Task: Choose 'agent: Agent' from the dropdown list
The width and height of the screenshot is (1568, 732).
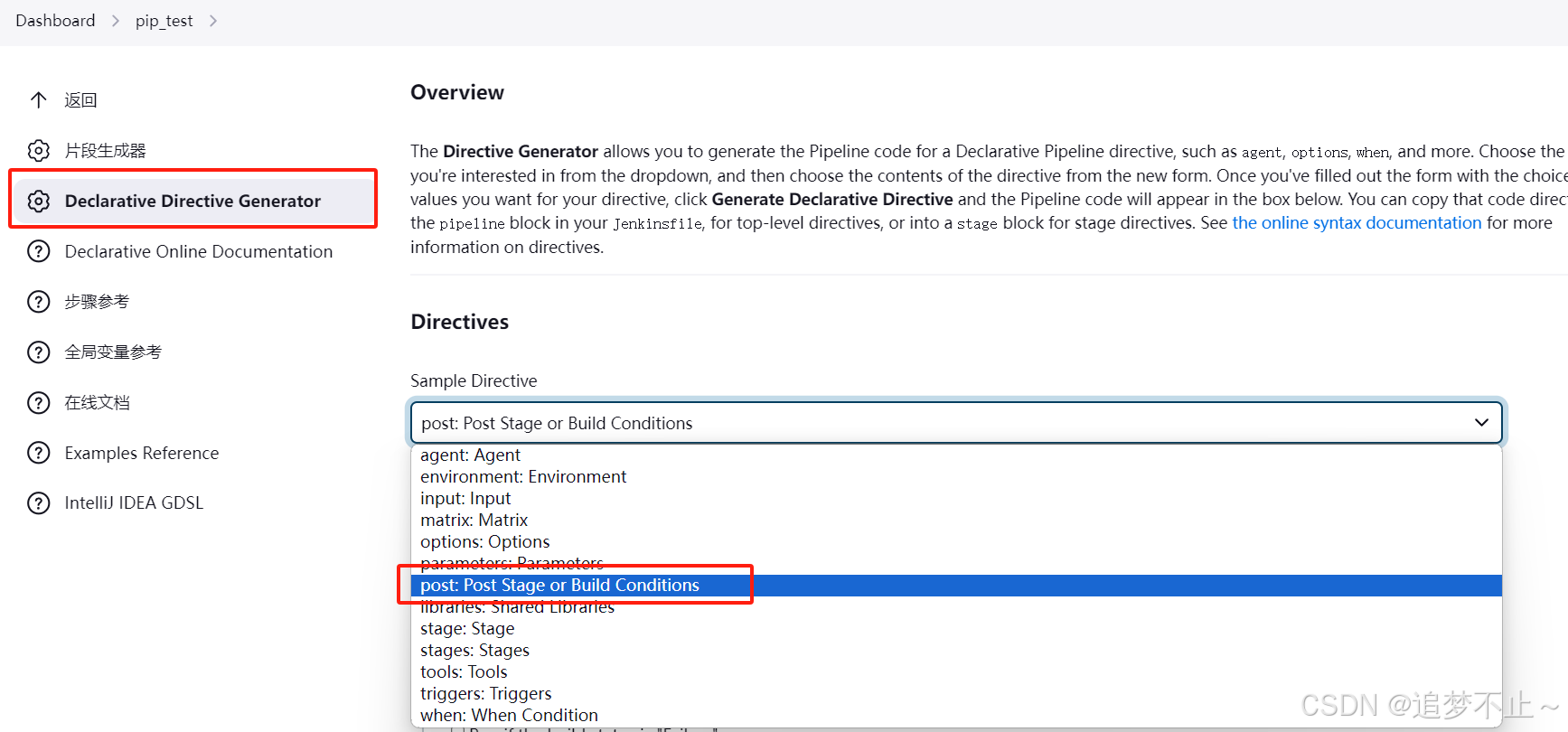Action: [x=956, y=455]
